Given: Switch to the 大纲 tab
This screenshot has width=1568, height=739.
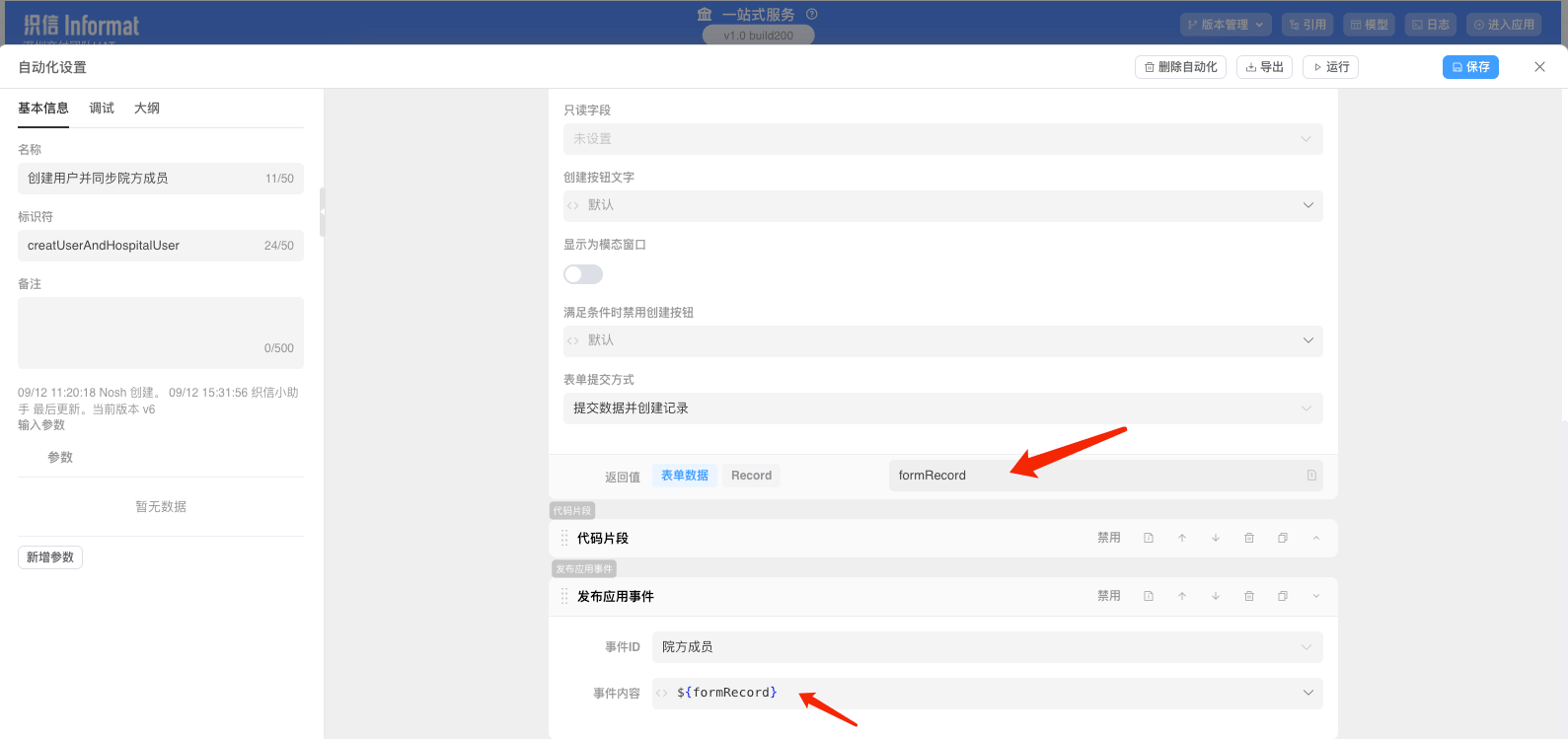Looking at the screenshot, I should (x=147, y=109).
